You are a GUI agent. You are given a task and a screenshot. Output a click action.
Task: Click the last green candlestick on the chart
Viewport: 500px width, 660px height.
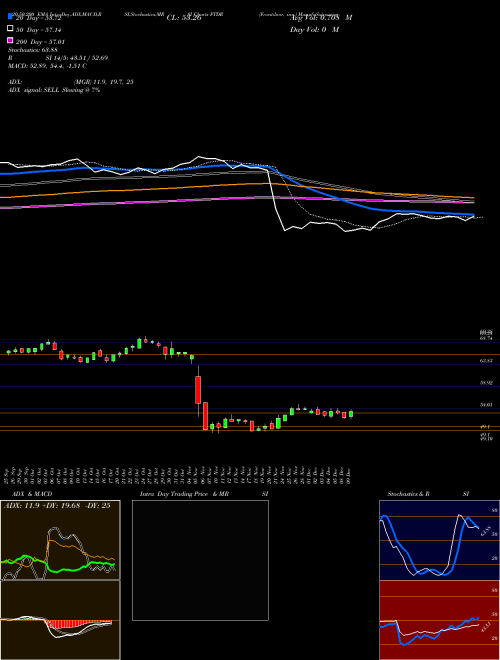pos(351,414)
